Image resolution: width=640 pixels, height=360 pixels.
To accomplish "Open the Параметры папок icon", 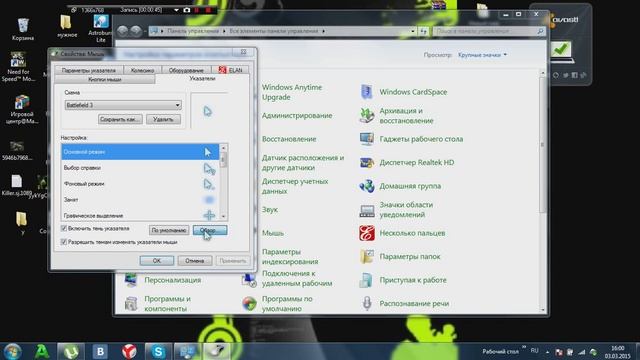I will (367, 257).
